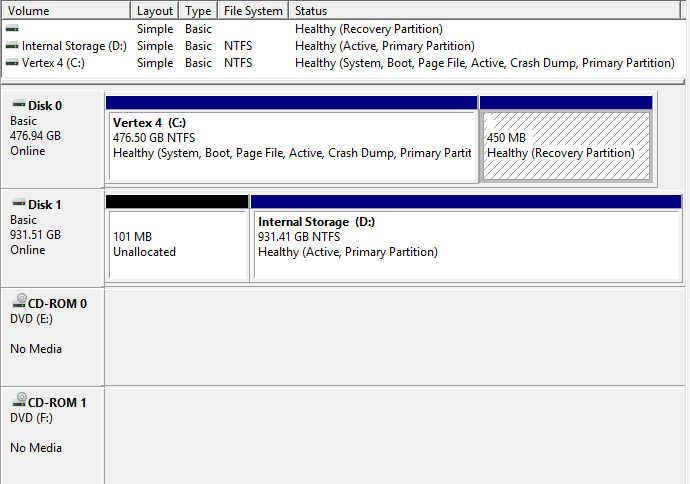Click DVD (F:) drive label
The image size is (690, 484).
(31, 418)
